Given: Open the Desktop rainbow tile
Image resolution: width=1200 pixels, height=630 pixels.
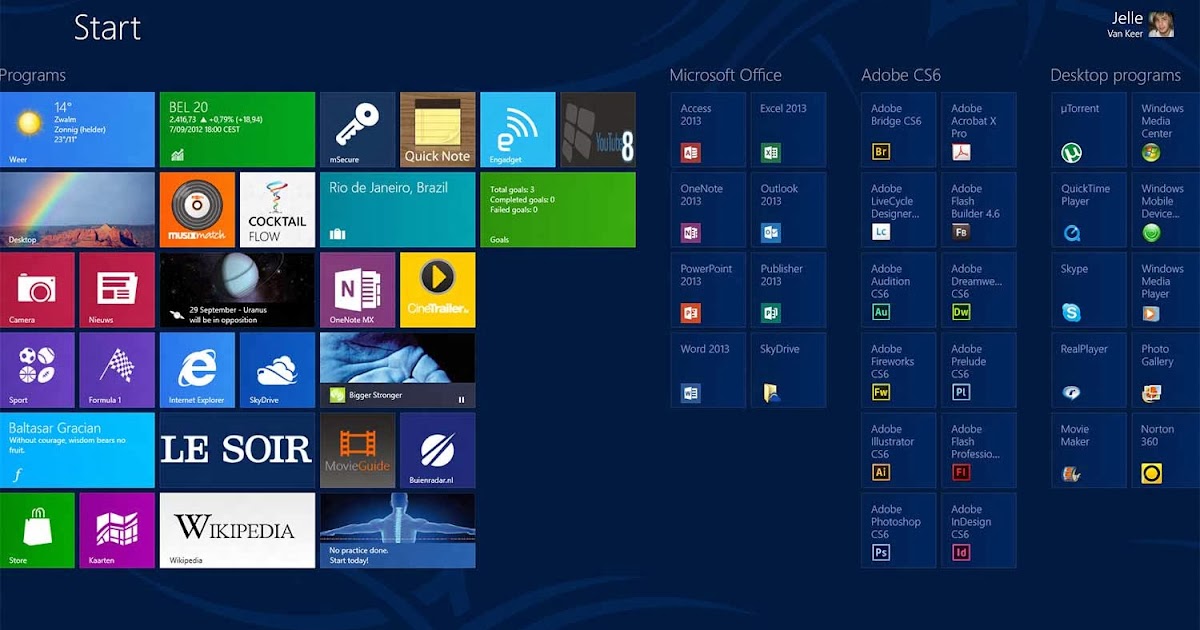Looking at the screenshot, I should point(77,210).
